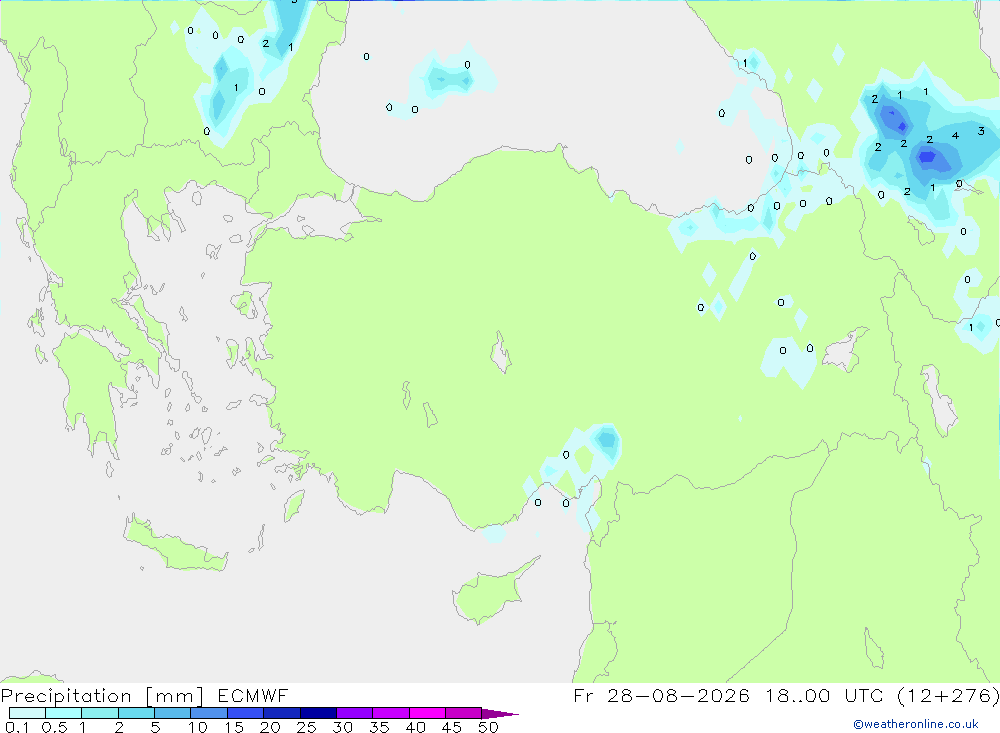Image resolution: width=1000 pixels, height=733 pixels.
Task: Select the 30–35 mm purple legend swatch
Action: 355,713
